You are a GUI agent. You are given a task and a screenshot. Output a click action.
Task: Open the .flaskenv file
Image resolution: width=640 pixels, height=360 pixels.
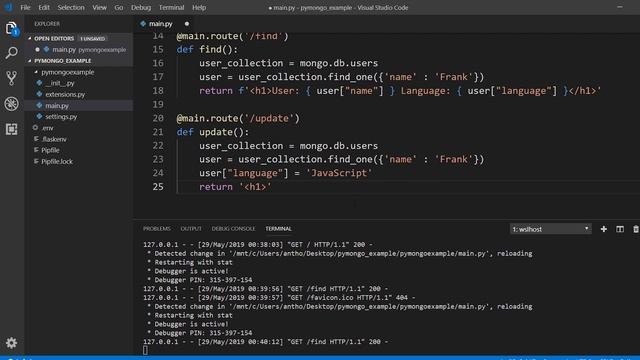pyautogui.click(x=54, y=139)
